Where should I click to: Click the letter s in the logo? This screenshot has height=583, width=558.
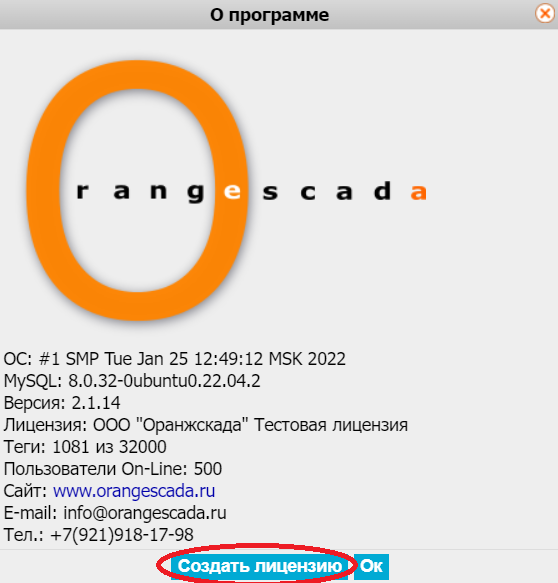(x=270, y=192)
